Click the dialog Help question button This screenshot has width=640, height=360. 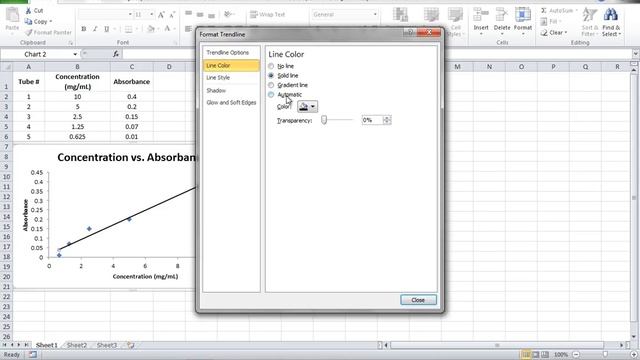pos(410,33)
